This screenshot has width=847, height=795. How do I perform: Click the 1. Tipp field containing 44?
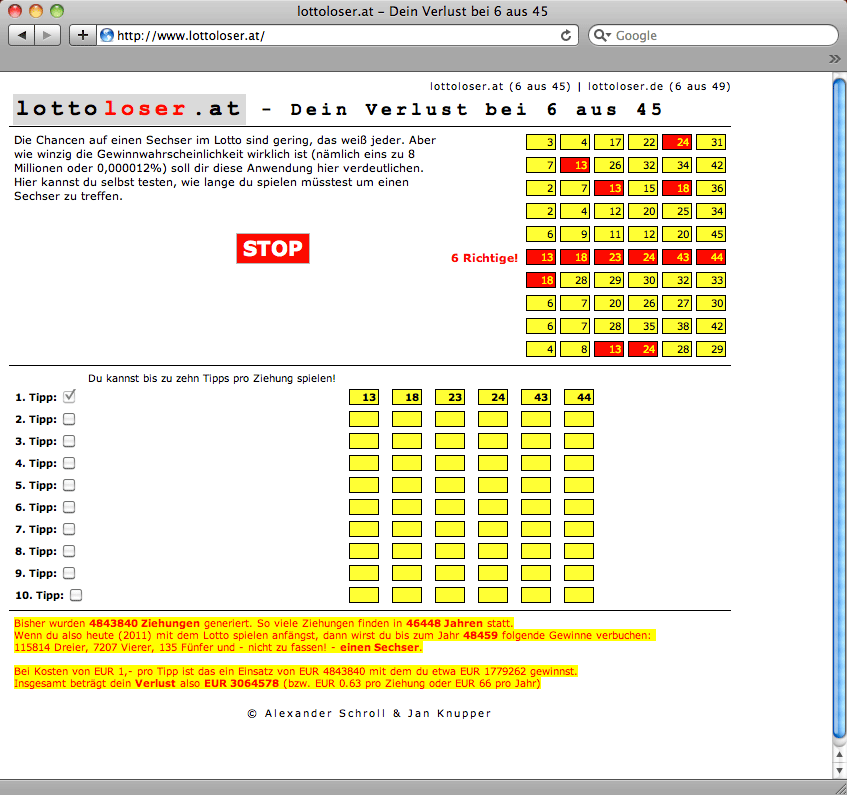[x=579, y=397]
